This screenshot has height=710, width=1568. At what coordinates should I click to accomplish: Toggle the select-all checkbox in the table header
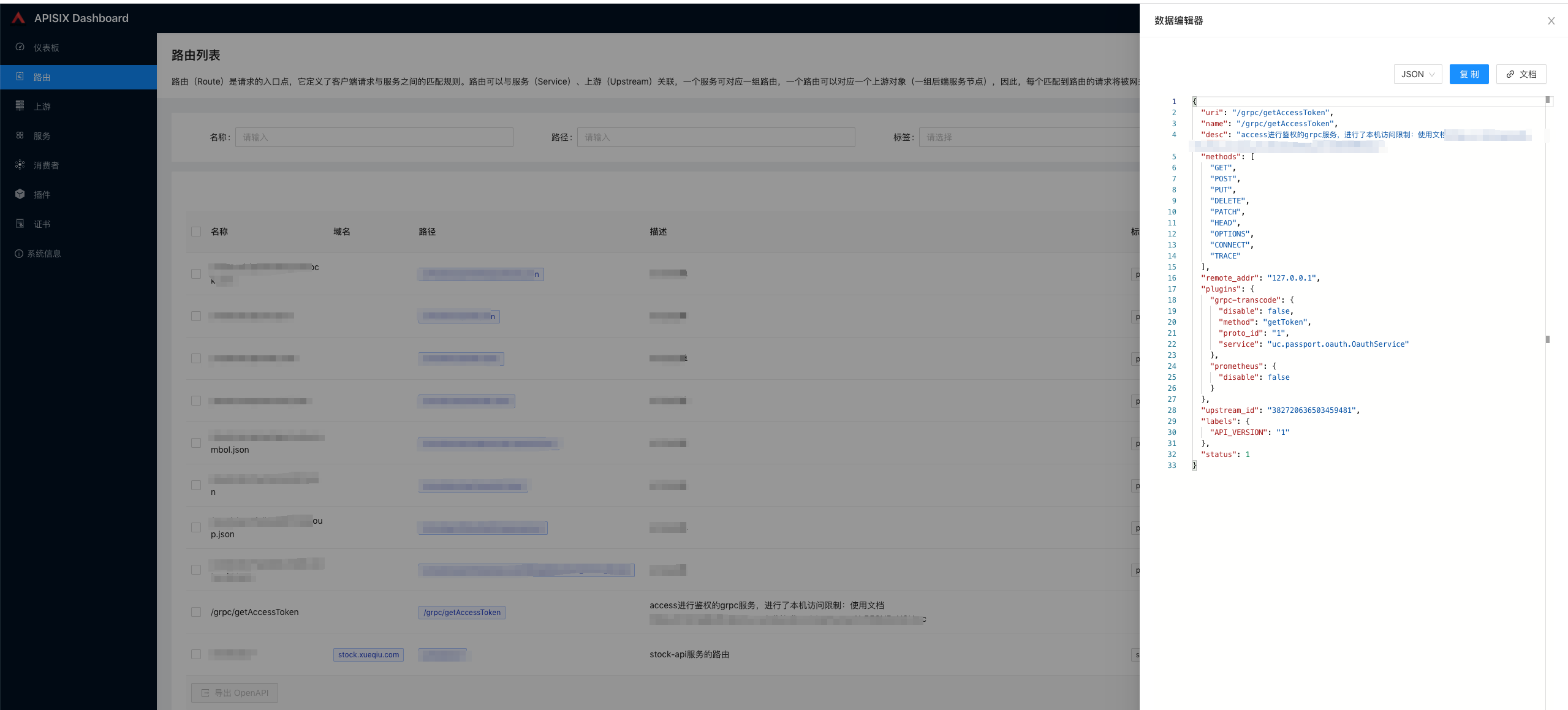196,232
